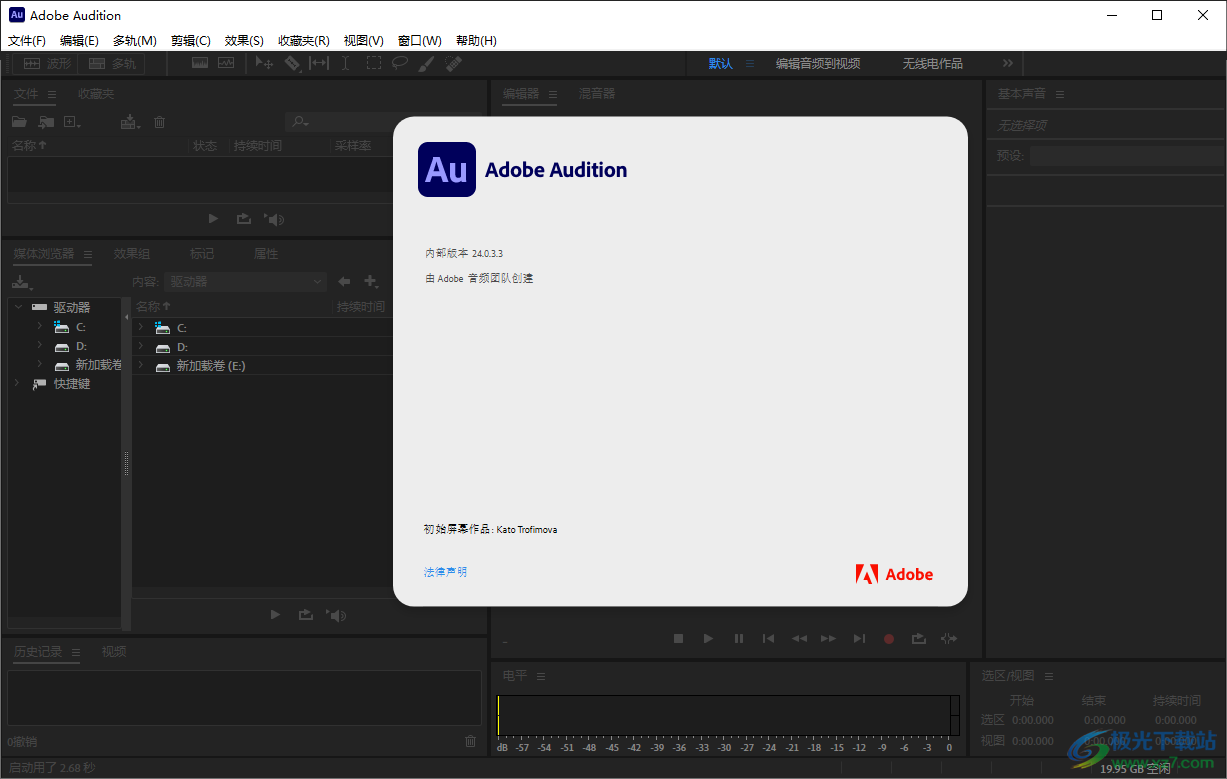Click the delete trash icon in Files panel
This screenshot has width=1227, height=779.
pos(159,121)
